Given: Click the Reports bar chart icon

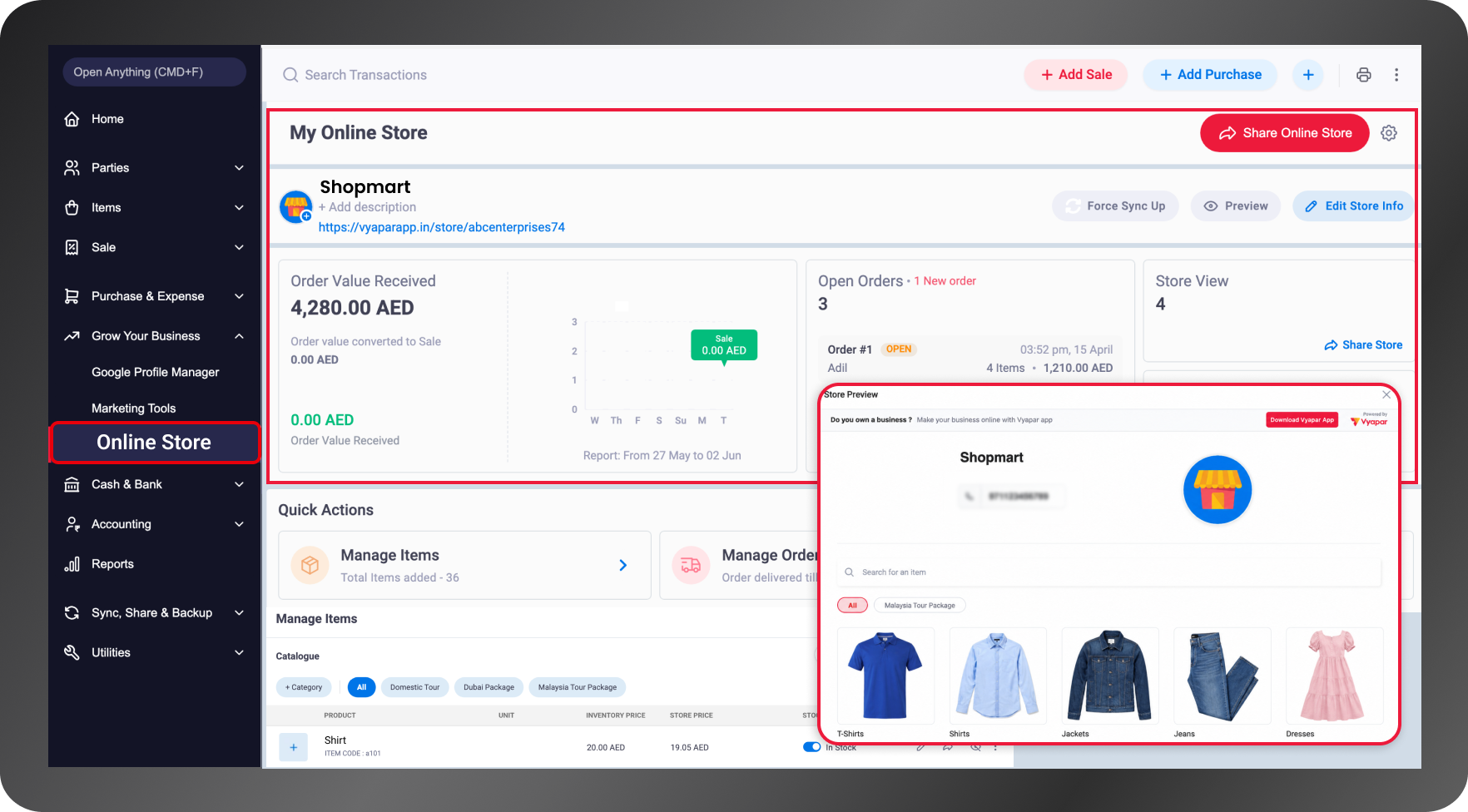Looking at the screenshot, I should [72, 564].
